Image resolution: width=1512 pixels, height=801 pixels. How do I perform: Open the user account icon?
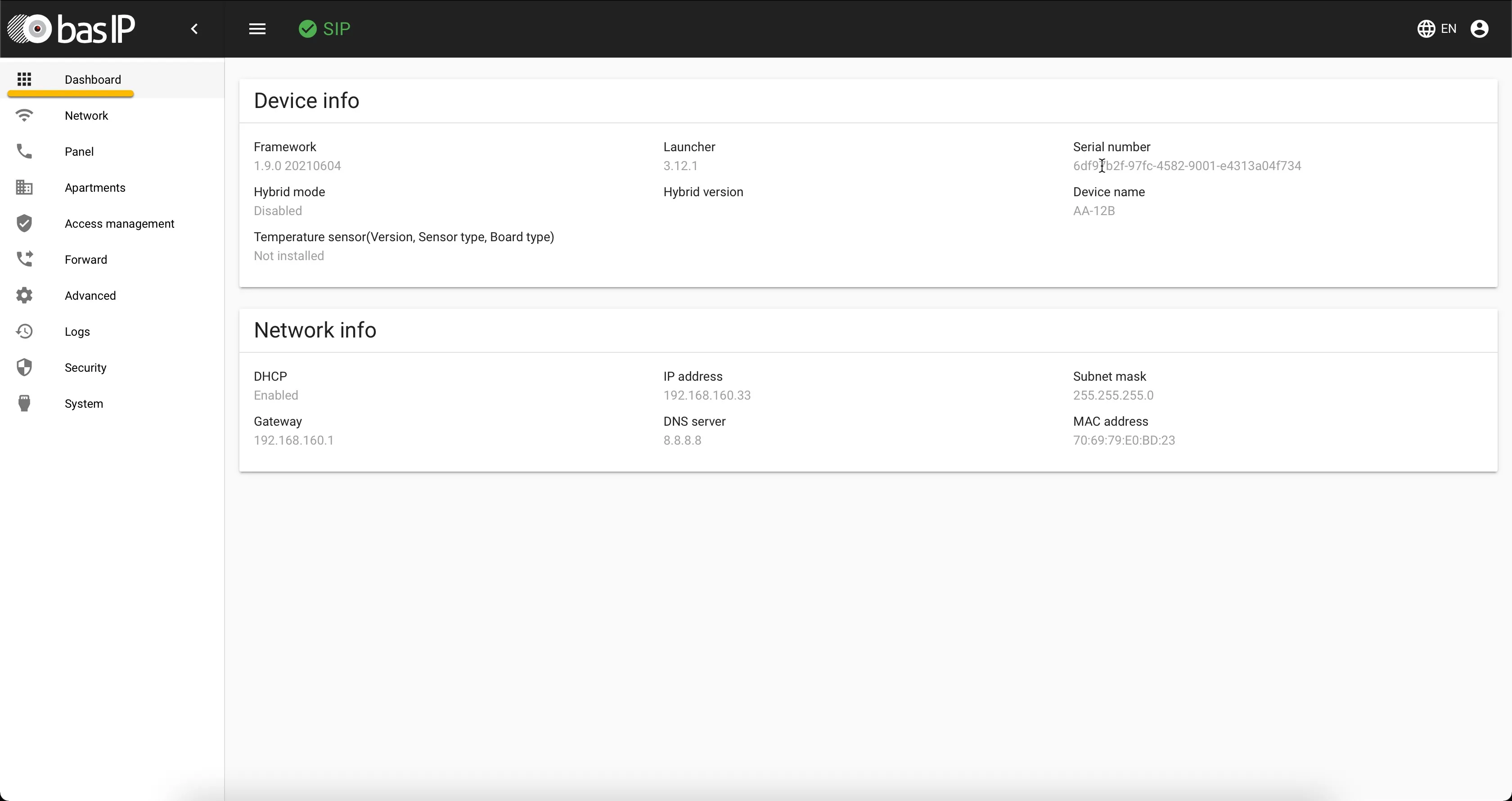[x=1479, y=29]
